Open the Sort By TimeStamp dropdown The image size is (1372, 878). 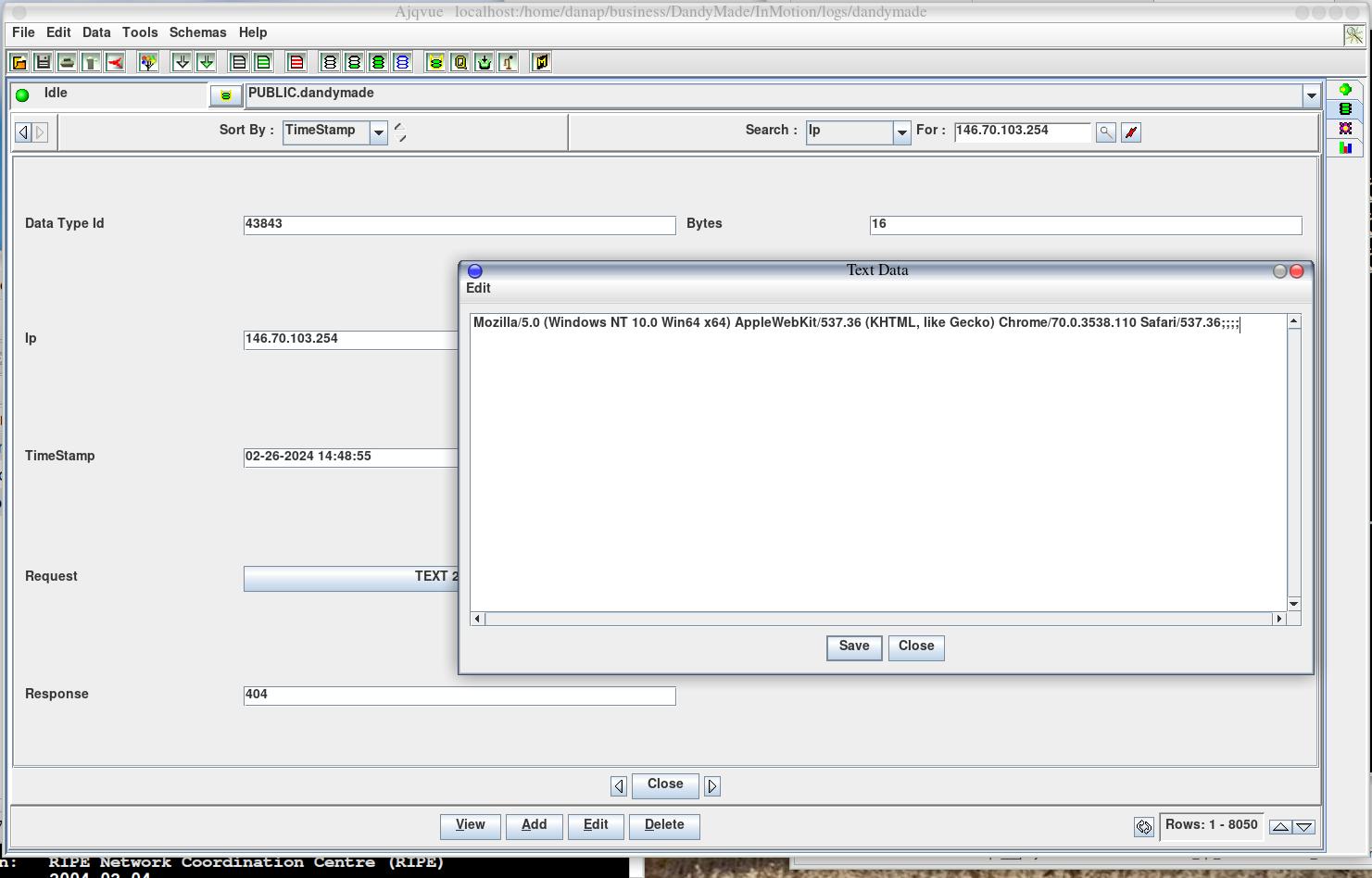(x=378, y=132)
